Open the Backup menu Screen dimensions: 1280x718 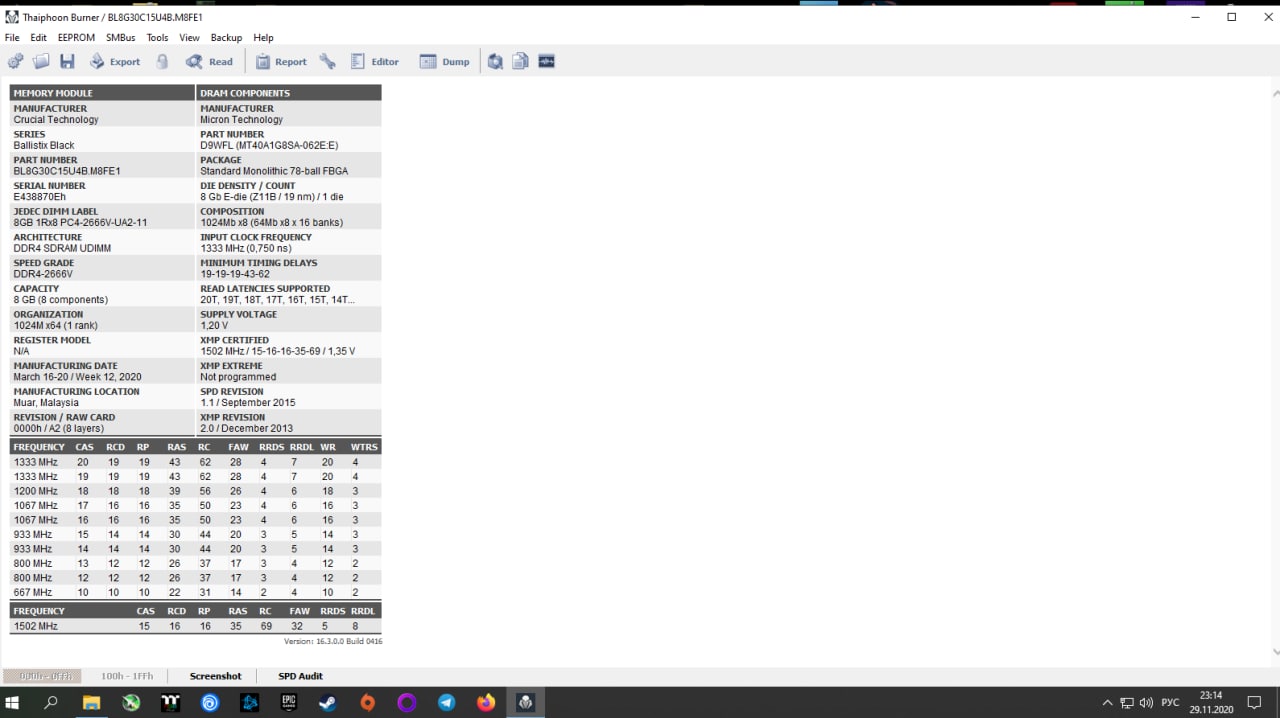click(x=226, y=38)
